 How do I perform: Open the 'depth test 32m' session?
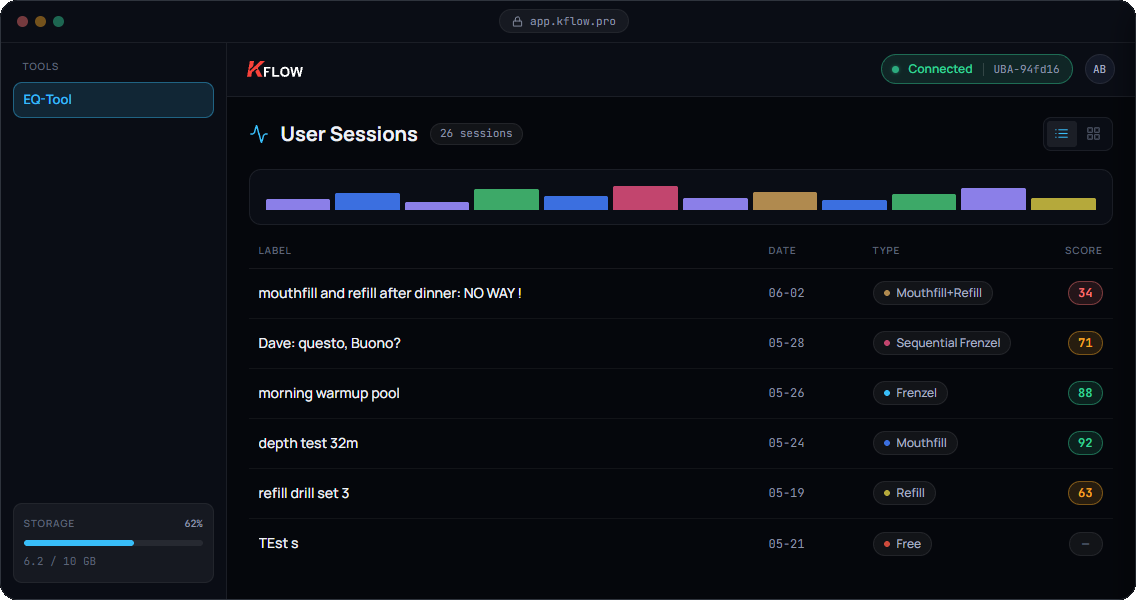[x=680, y=443]
